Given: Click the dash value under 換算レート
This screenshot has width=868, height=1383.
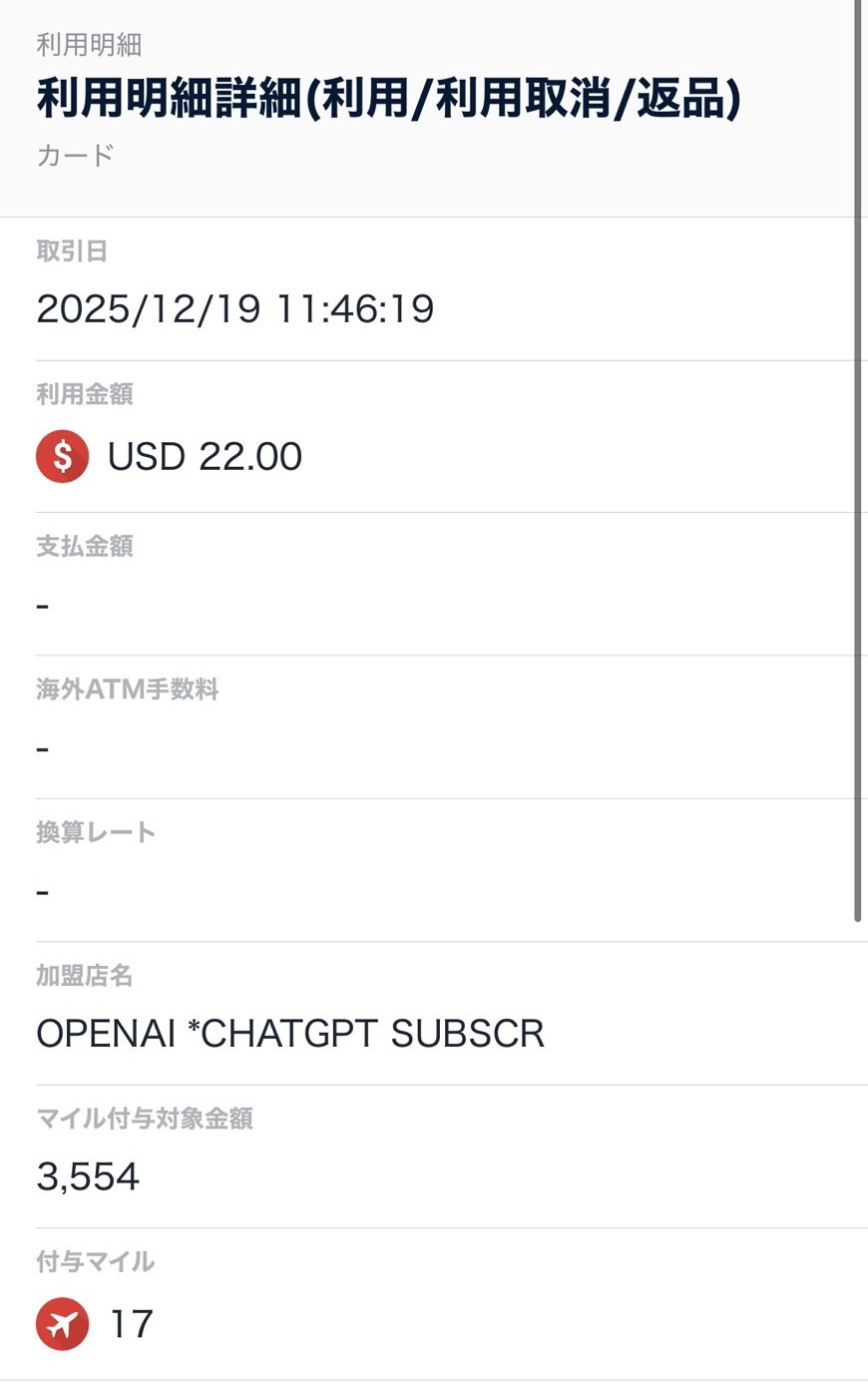Looking at the screenshot, I should tap(43, 891).
